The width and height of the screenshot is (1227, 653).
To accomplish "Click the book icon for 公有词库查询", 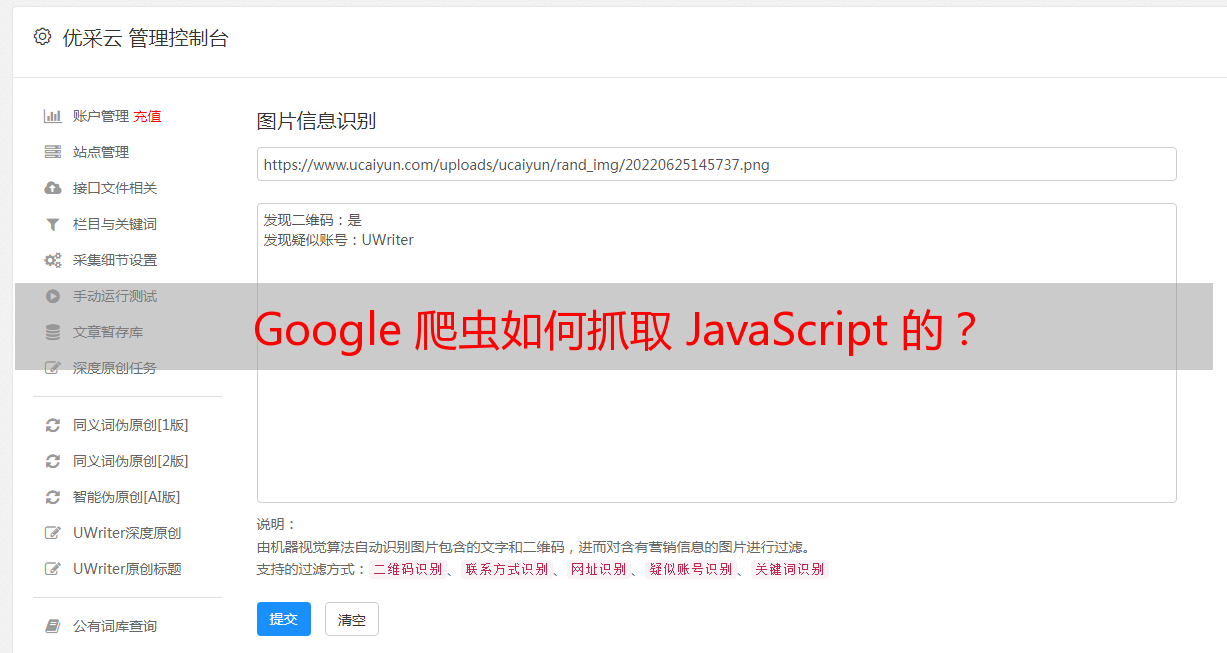I will 53,626.
